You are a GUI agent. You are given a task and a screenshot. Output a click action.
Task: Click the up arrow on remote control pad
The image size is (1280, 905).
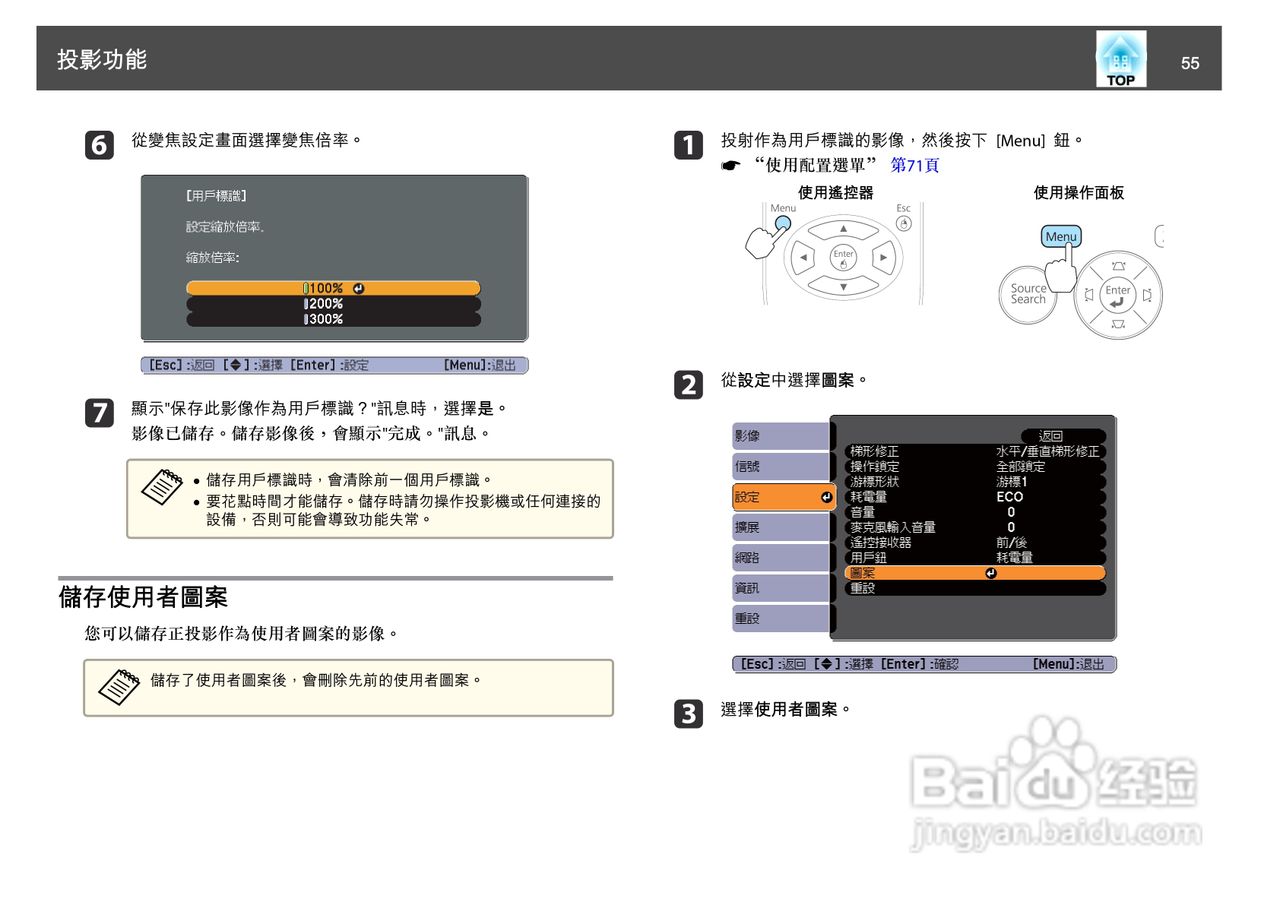click(x=843, y=229)
